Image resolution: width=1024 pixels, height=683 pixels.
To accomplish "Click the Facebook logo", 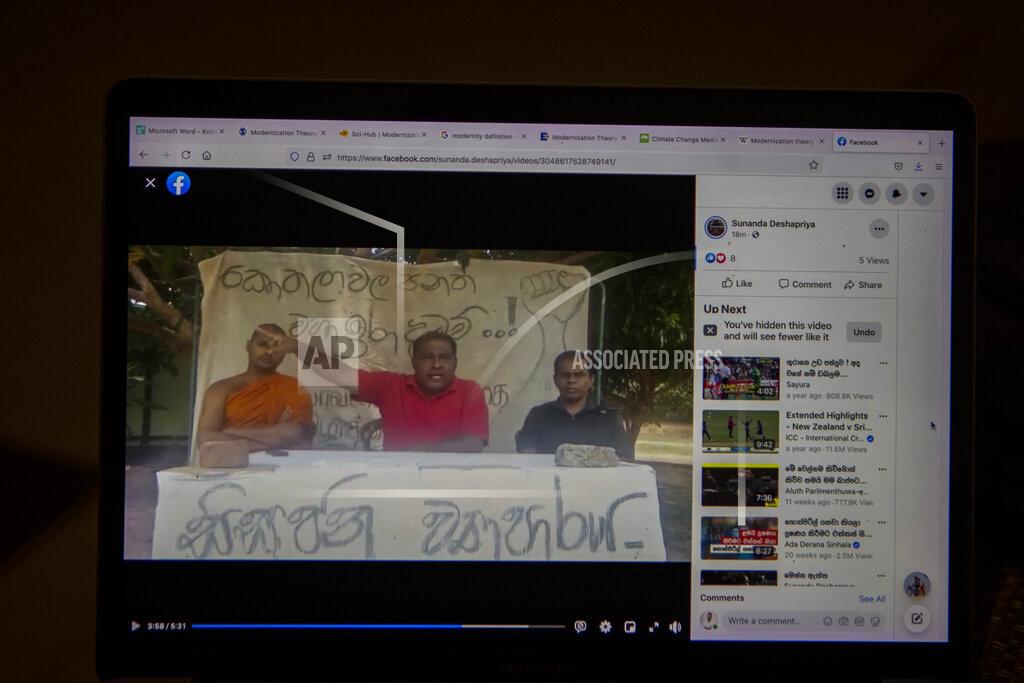I will click(178, 183).
